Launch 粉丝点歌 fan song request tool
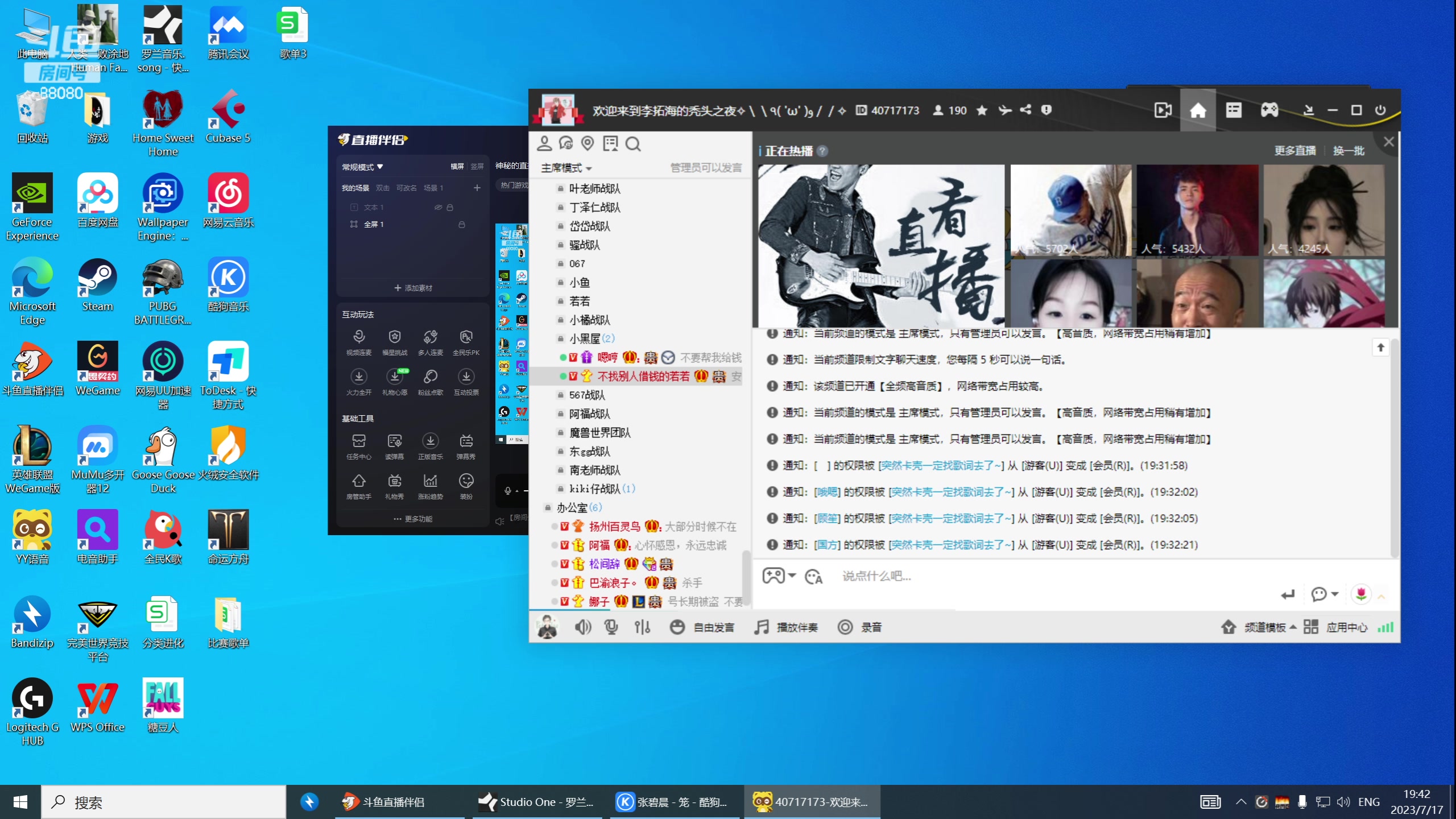This screenshot has width=1456, height=819. tap(431, 381)
